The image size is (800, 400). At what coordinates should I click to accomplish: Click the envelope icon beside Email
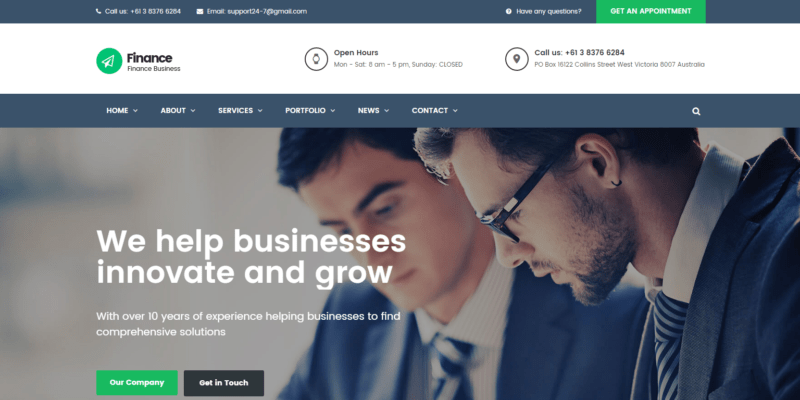coord(199,11)
